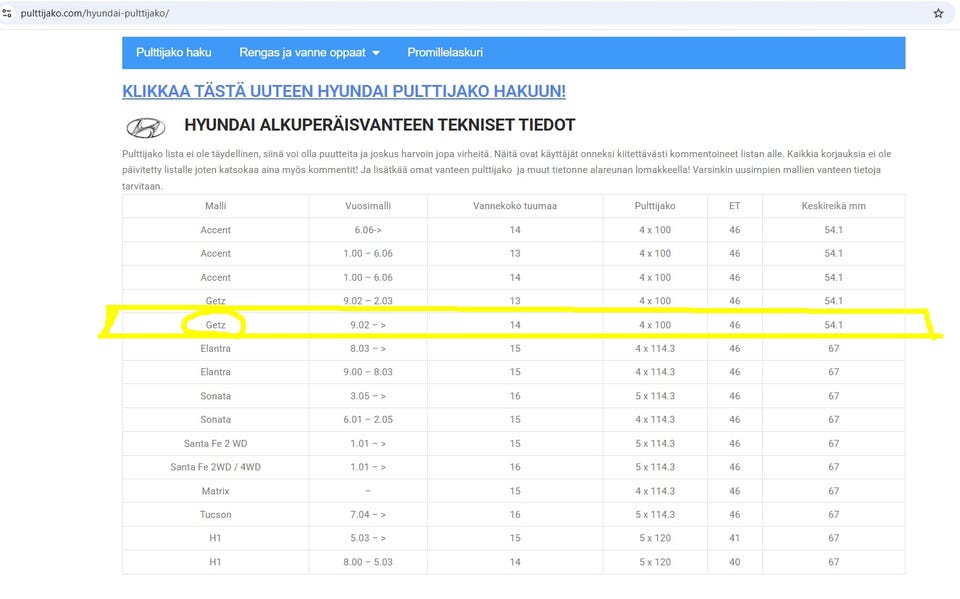960x599 pixels.
Task: Click the Klikkaa tästä uuteen Hyundai pulttijako hakuun link
Action: pos(343,91)
